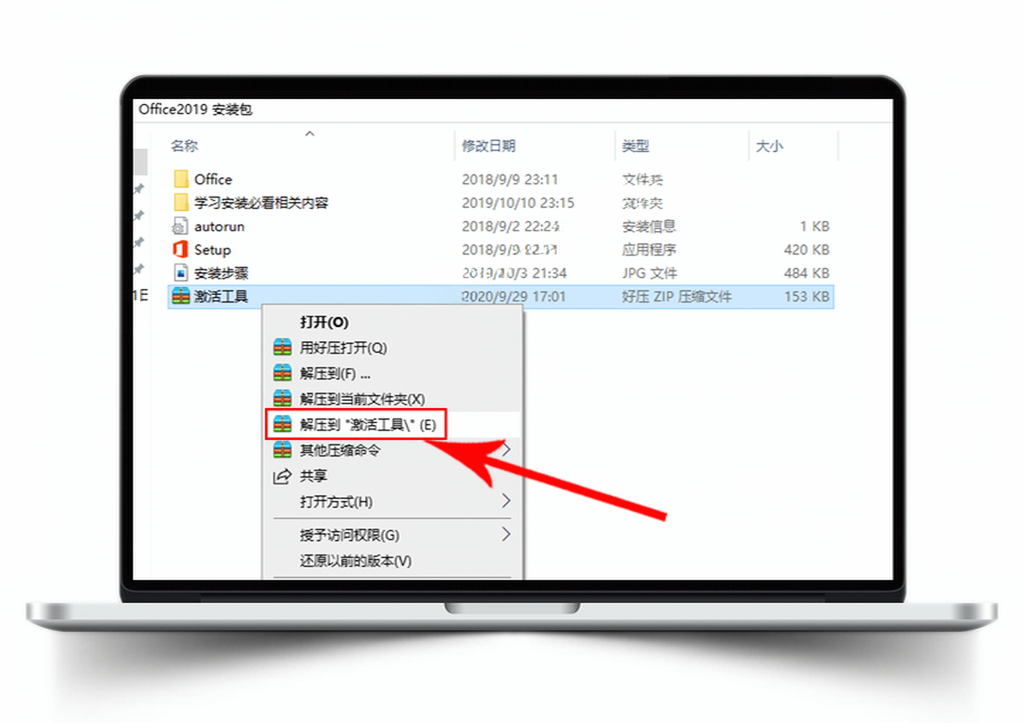Screen dimensions: 1024x723
Task: Select the 安装步骤 file name
Action: [x=221, y=273]
